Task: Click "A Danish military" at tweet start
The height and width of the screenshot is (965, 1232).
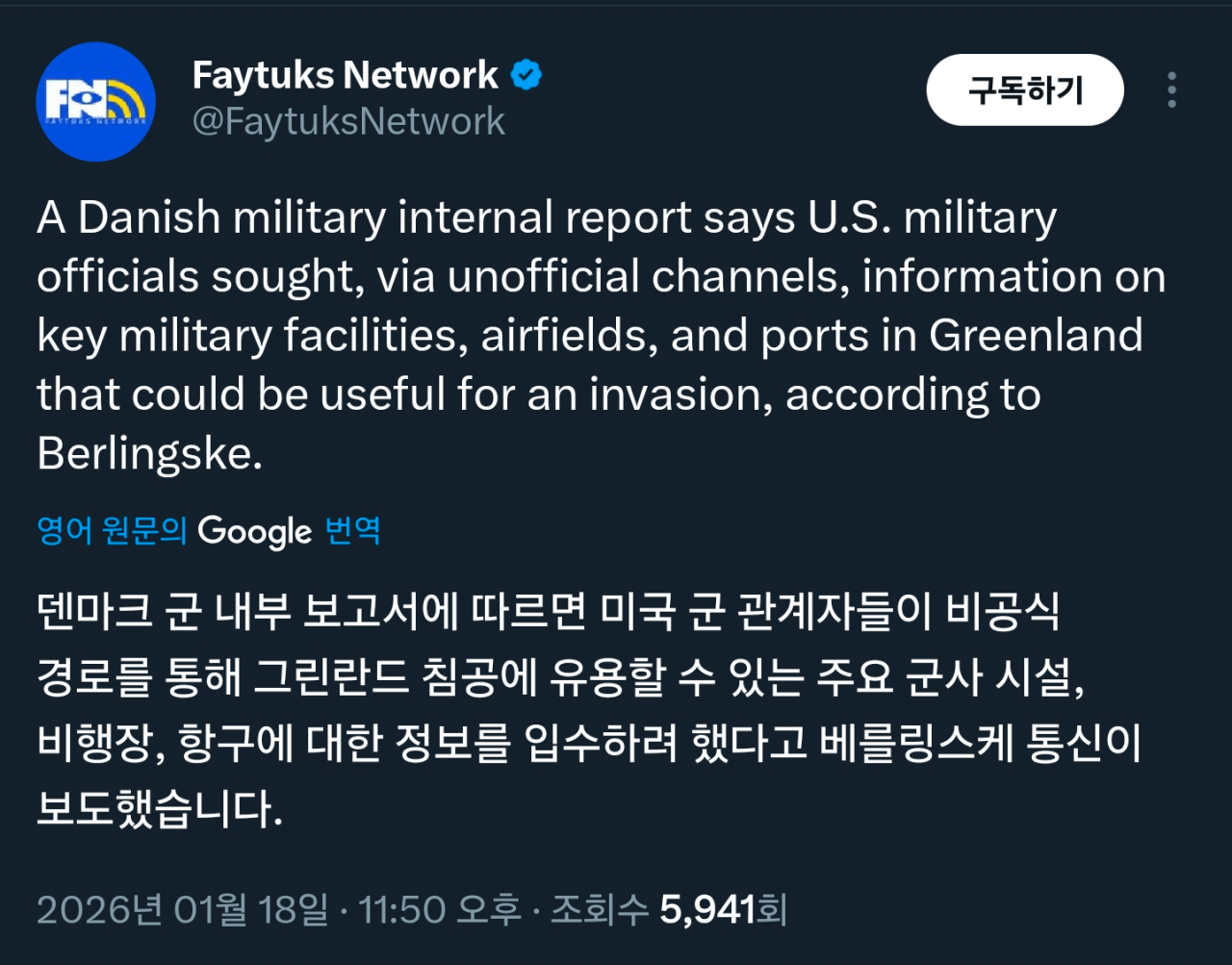Action: point(212,217)
